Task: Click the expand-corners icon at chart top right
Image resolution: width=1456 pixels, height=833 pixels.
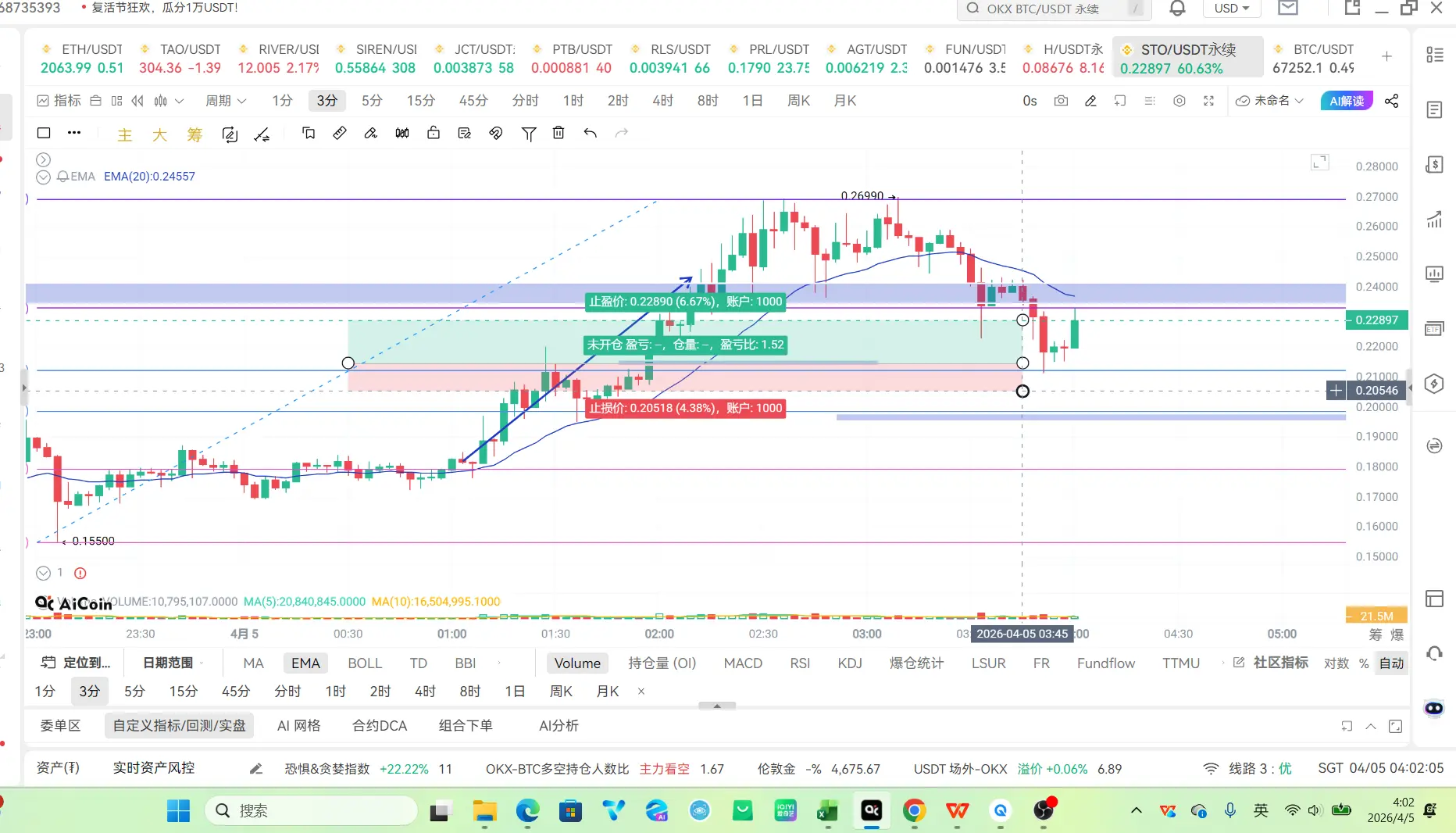Action: pyautogui.click(x=1320, y=163)
